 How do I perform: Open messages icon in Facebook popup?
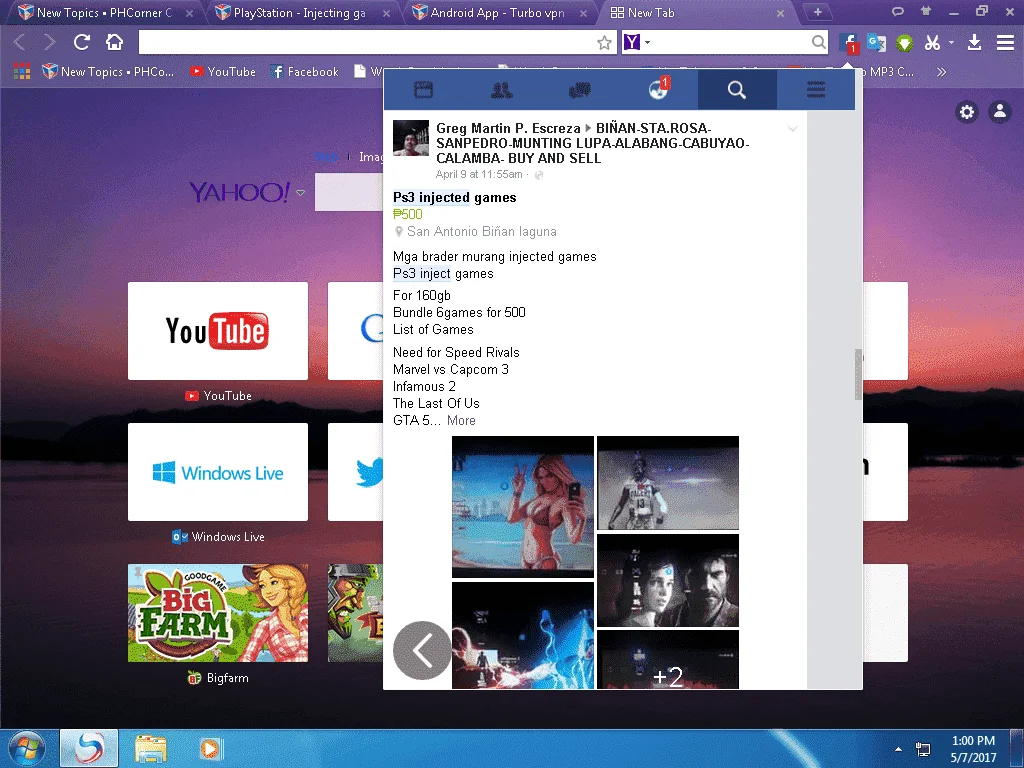point(580,90)
